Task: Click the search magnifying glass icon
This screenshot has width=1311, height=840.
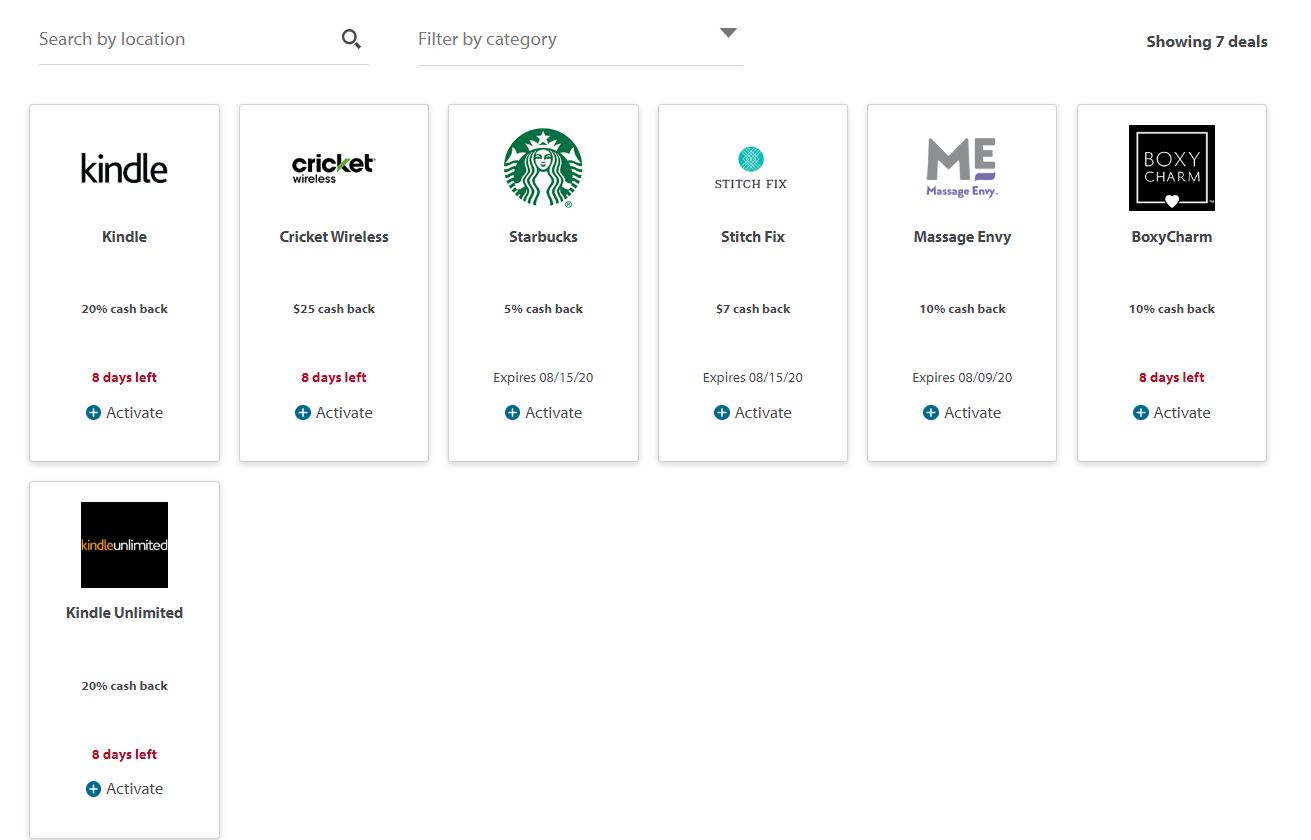Action: [351, 39]
